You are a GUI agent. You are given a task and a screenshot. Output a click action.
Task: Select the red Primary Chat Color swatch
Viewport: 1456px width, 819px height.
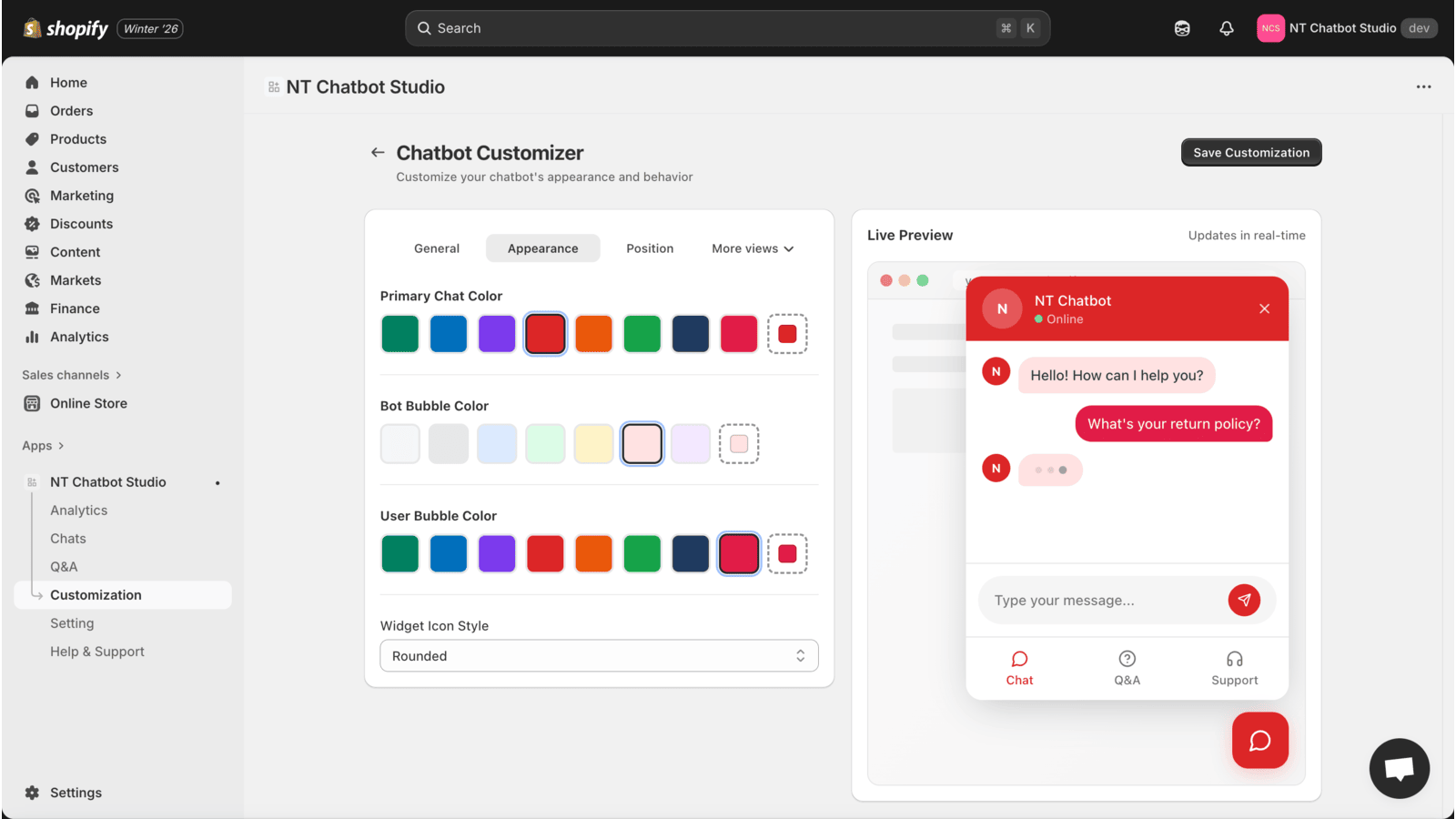pyautogui.click(x=545, y=333)
